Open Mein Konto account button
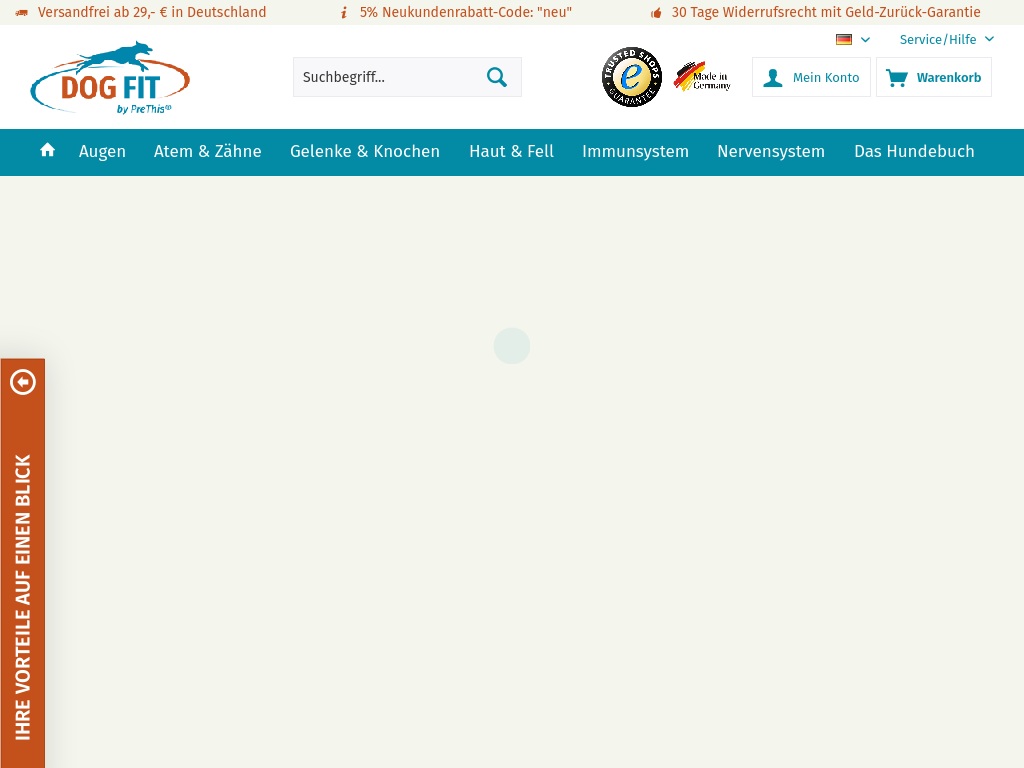Image resolution: width=1024 pixels, height=768 pixels. pyautogui.click(x=811, y=77)
